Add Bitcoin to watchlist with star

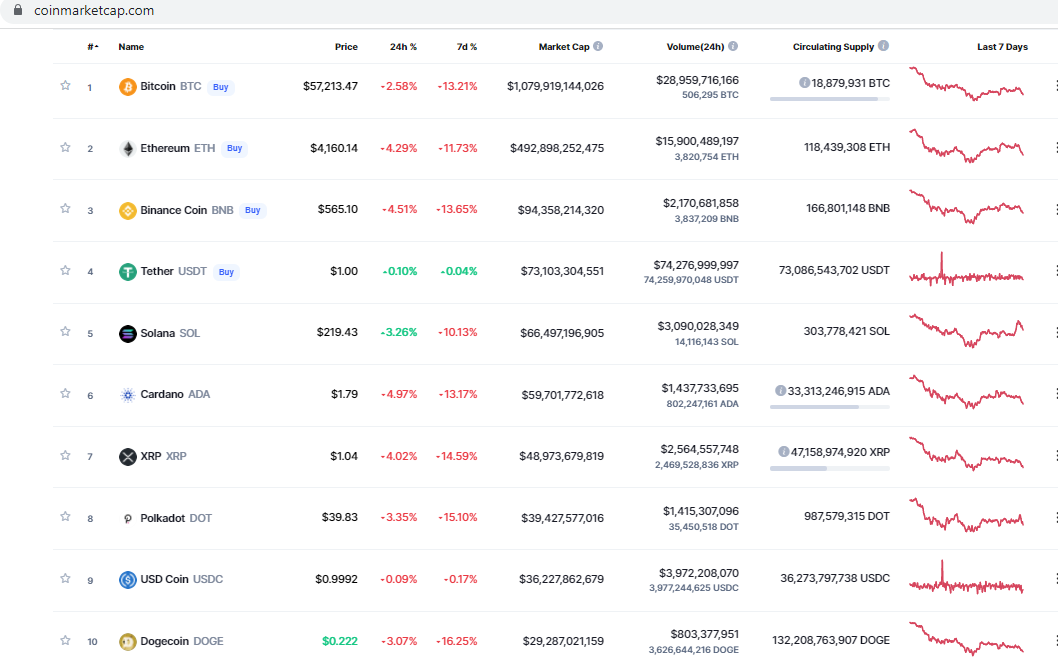[65, 85]
